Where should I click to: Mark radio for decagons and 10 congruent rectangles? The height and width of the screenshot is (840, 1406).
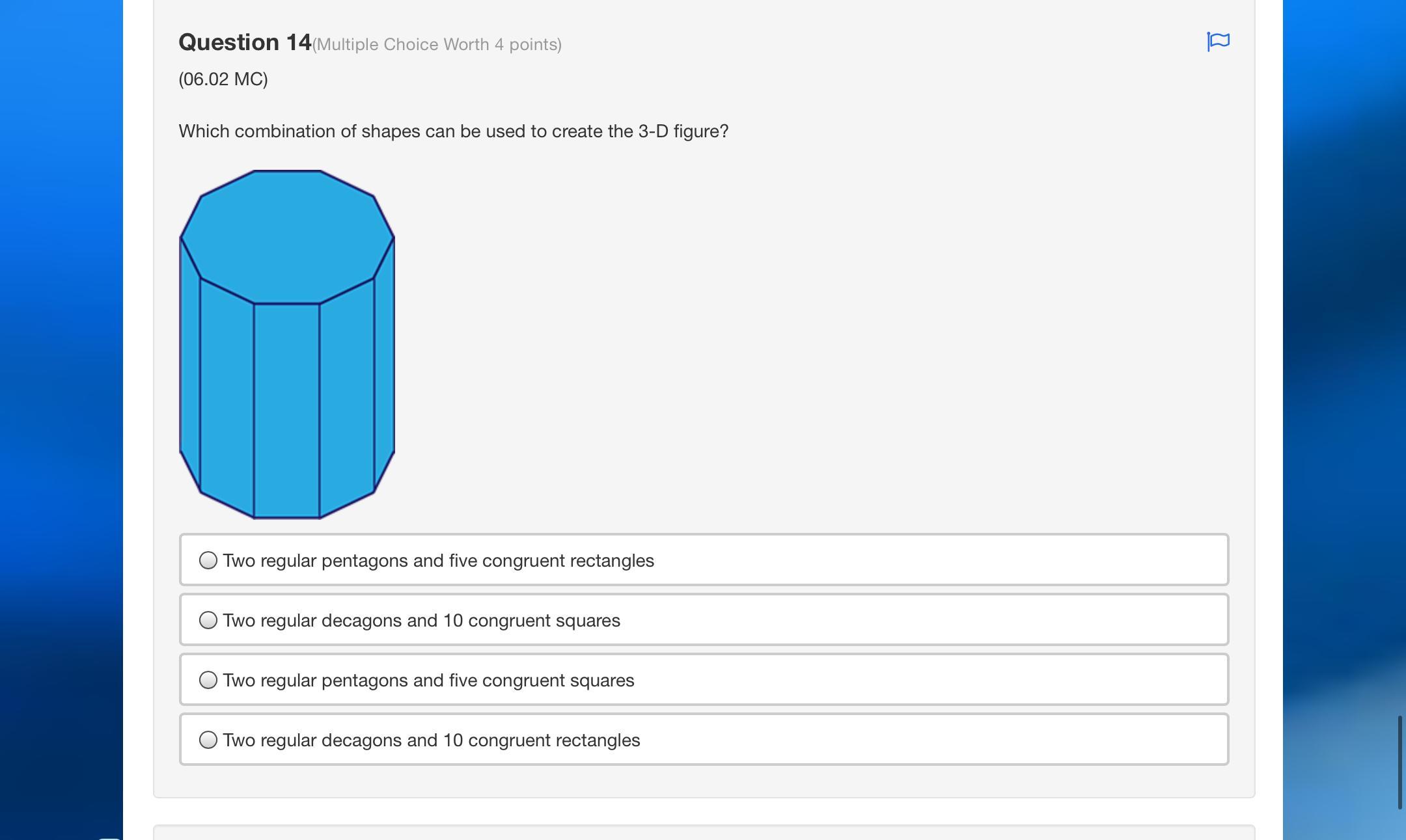click(208, 740)
